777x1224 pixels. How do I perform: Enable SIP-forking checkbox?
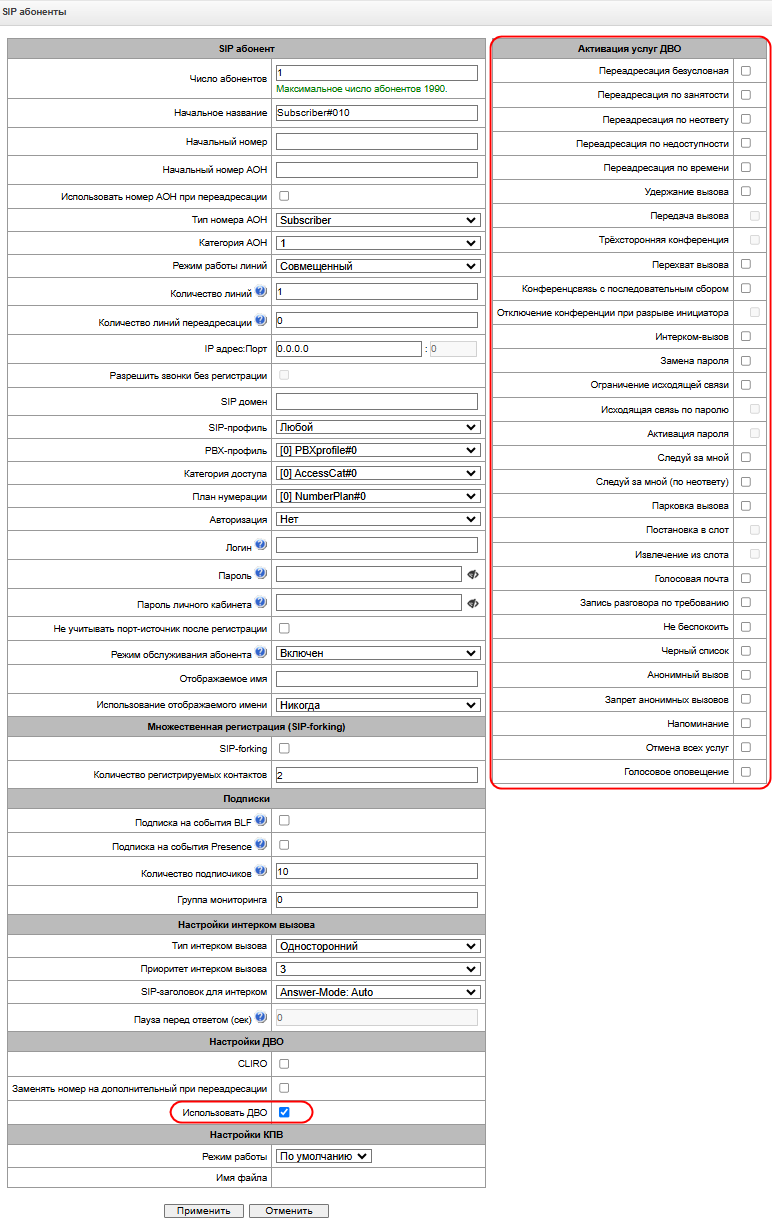[284, 748]
